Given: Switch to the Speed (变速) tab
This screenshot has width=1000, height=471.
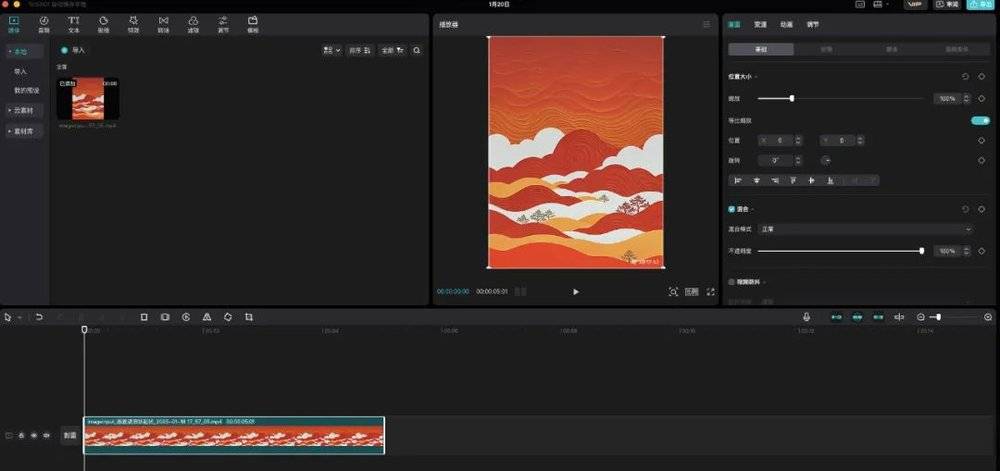Looking at the screenshot, I should [760, 24].
